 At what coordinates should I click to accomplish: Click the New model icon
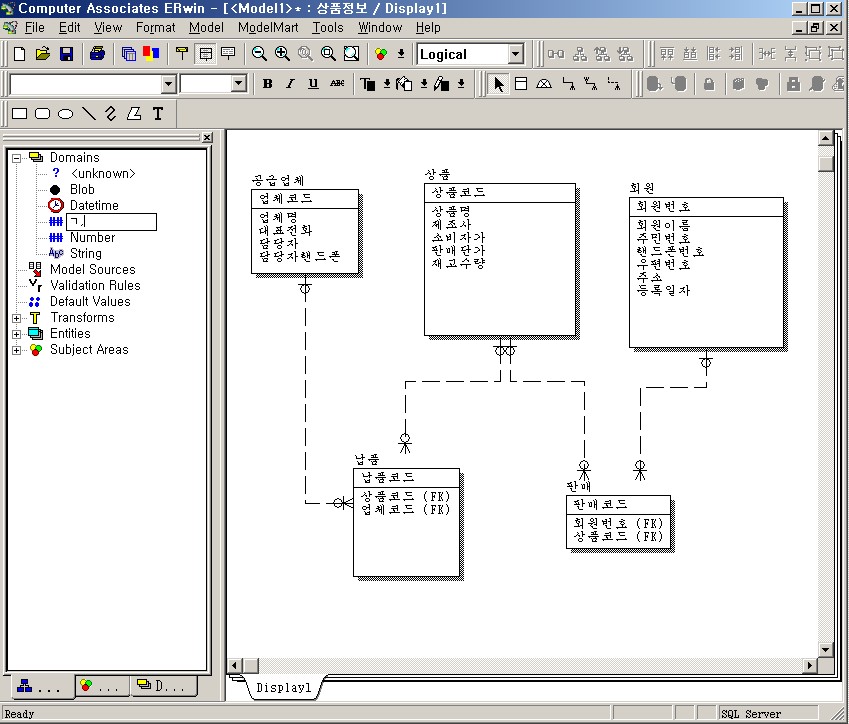19,54
